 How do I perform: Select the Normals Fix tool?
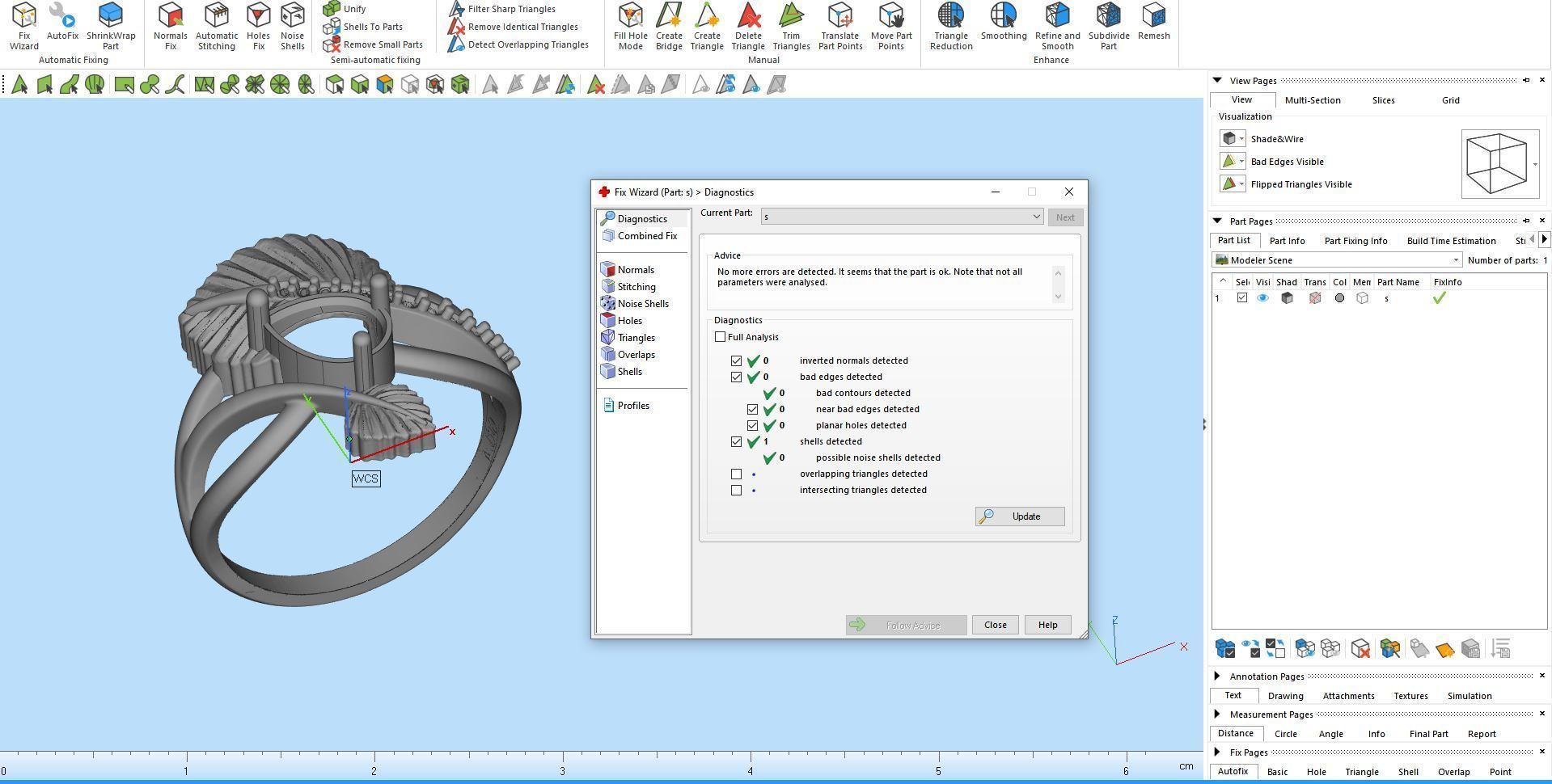coord(170,26)
